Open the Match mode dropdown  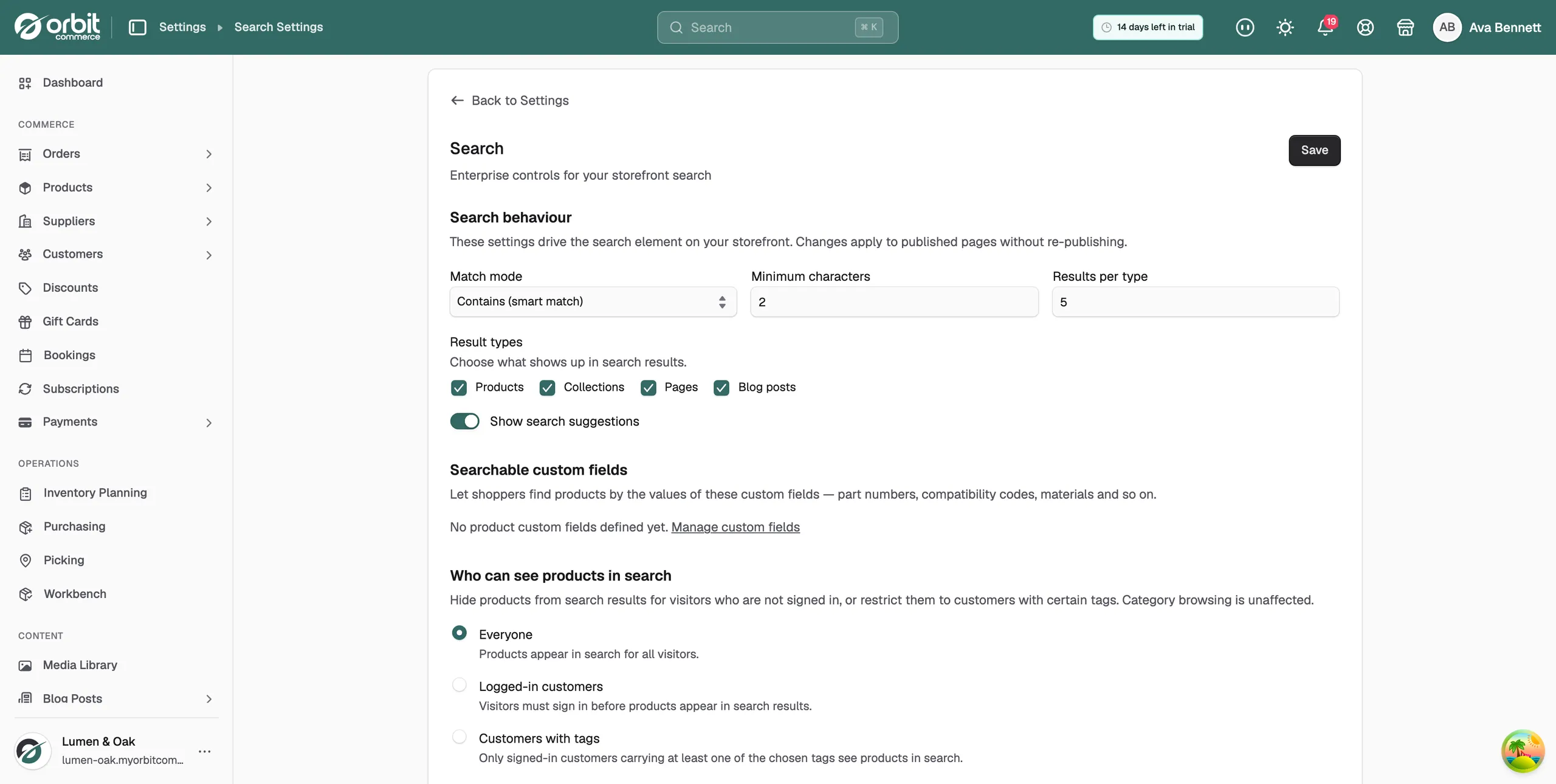tap(593, 301)
